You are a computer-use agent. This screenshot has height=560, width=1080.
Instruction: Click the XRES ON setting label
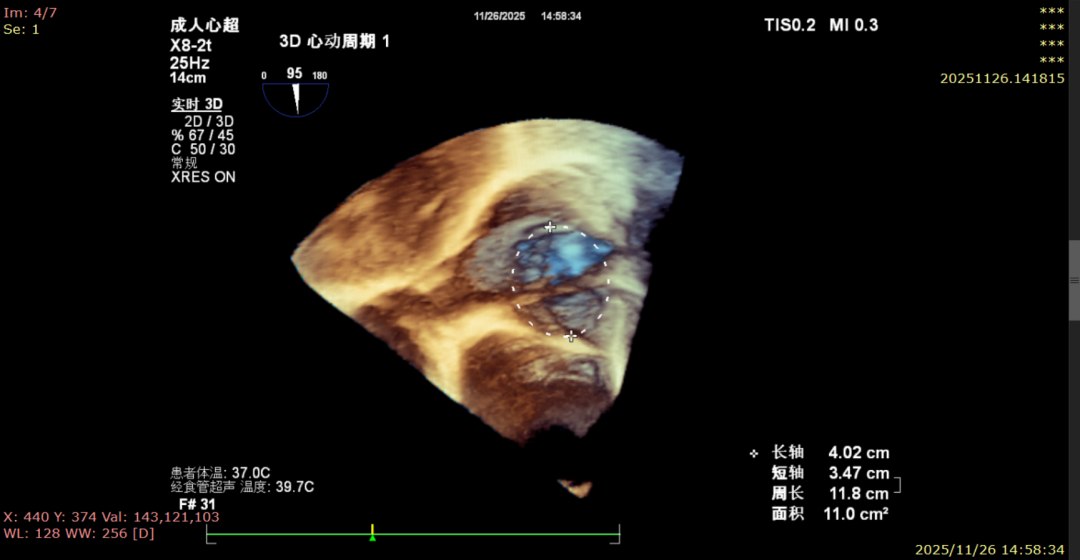(204, 177)
